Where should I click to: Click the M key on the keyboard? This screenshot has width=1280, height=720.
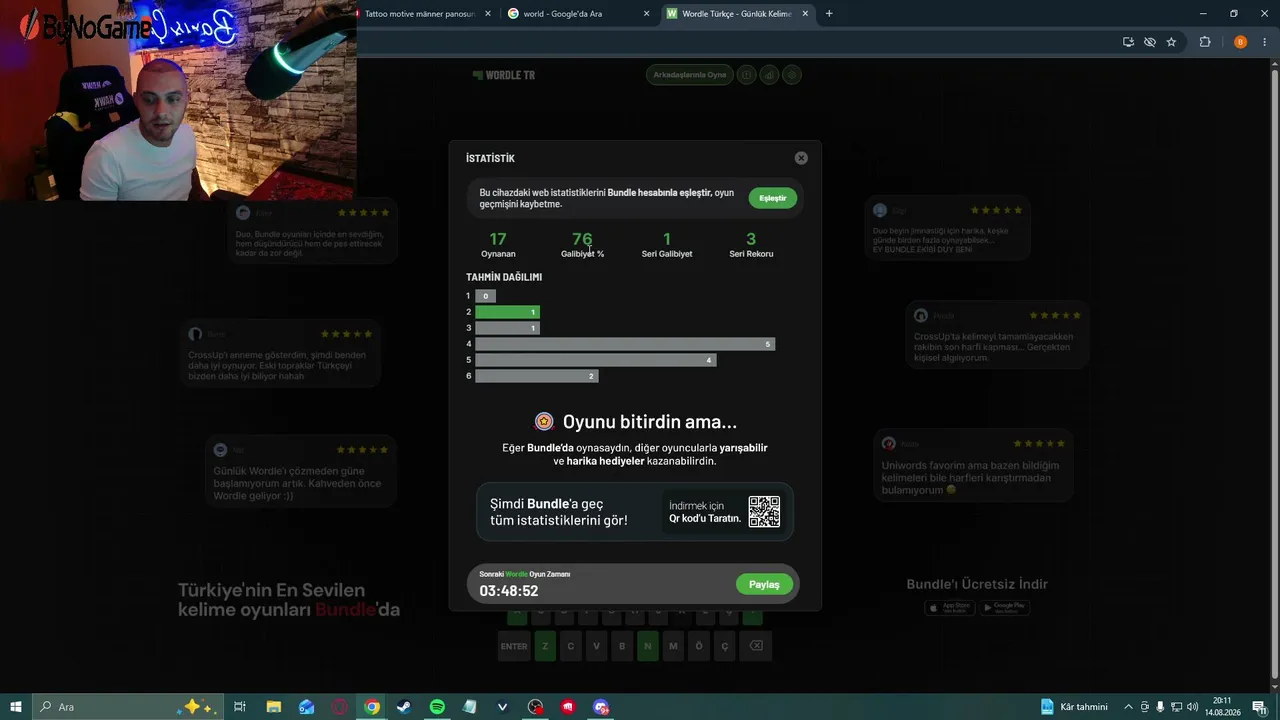coord(673,646)
